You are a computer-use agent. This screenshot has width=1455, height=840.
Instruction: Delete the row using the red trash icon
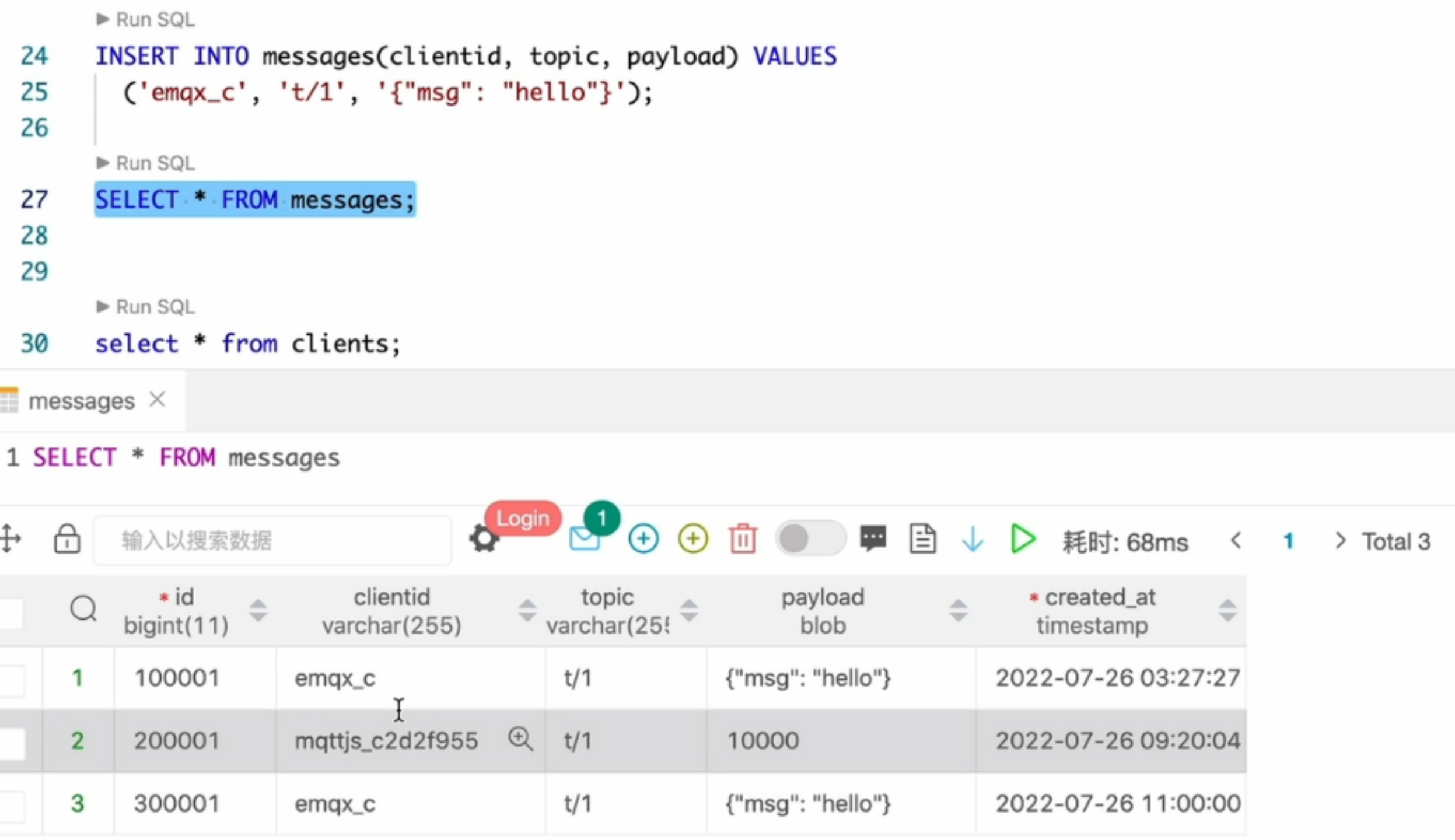point(743,538)
